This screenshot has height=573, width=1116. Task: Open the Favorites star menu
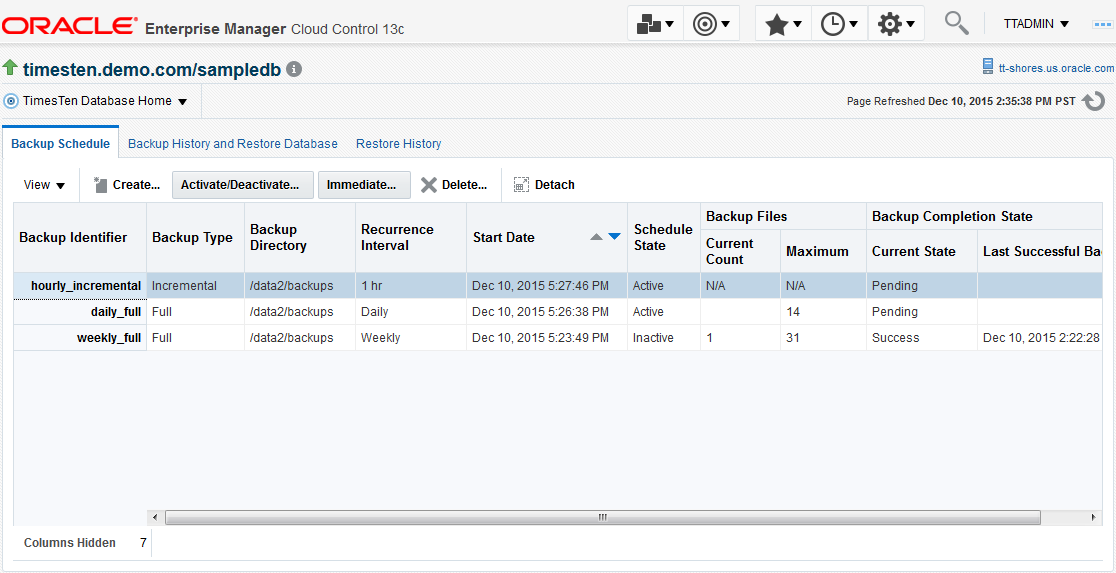point(783,24)
